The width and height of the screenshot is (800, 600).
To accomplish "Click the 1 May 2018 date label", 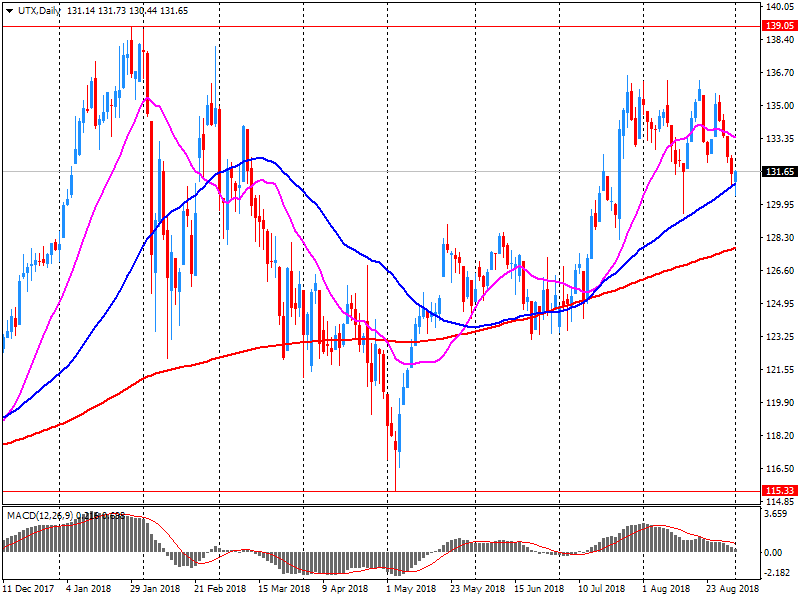I will tap(411, 589).
